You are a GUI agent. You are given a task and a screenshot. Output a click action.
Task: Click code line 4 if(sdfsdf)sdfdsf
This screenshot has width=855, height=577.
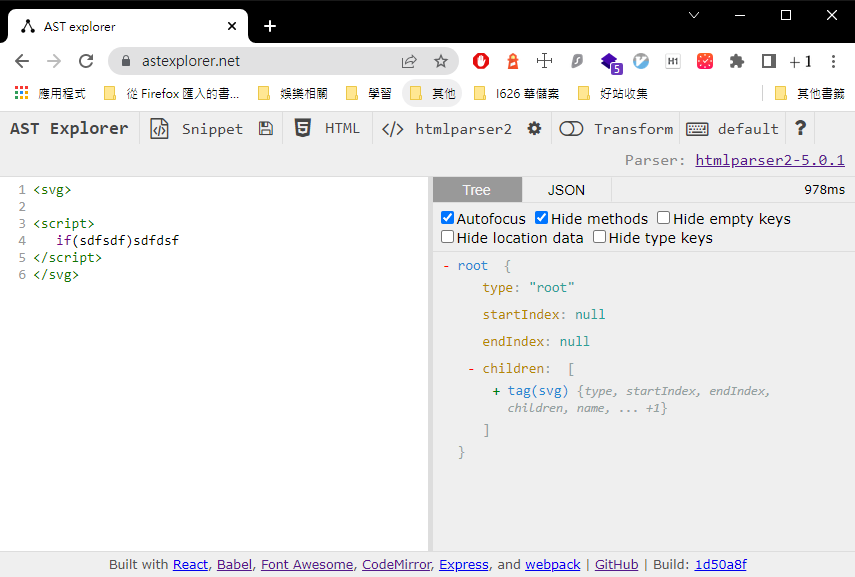(117, 241)
